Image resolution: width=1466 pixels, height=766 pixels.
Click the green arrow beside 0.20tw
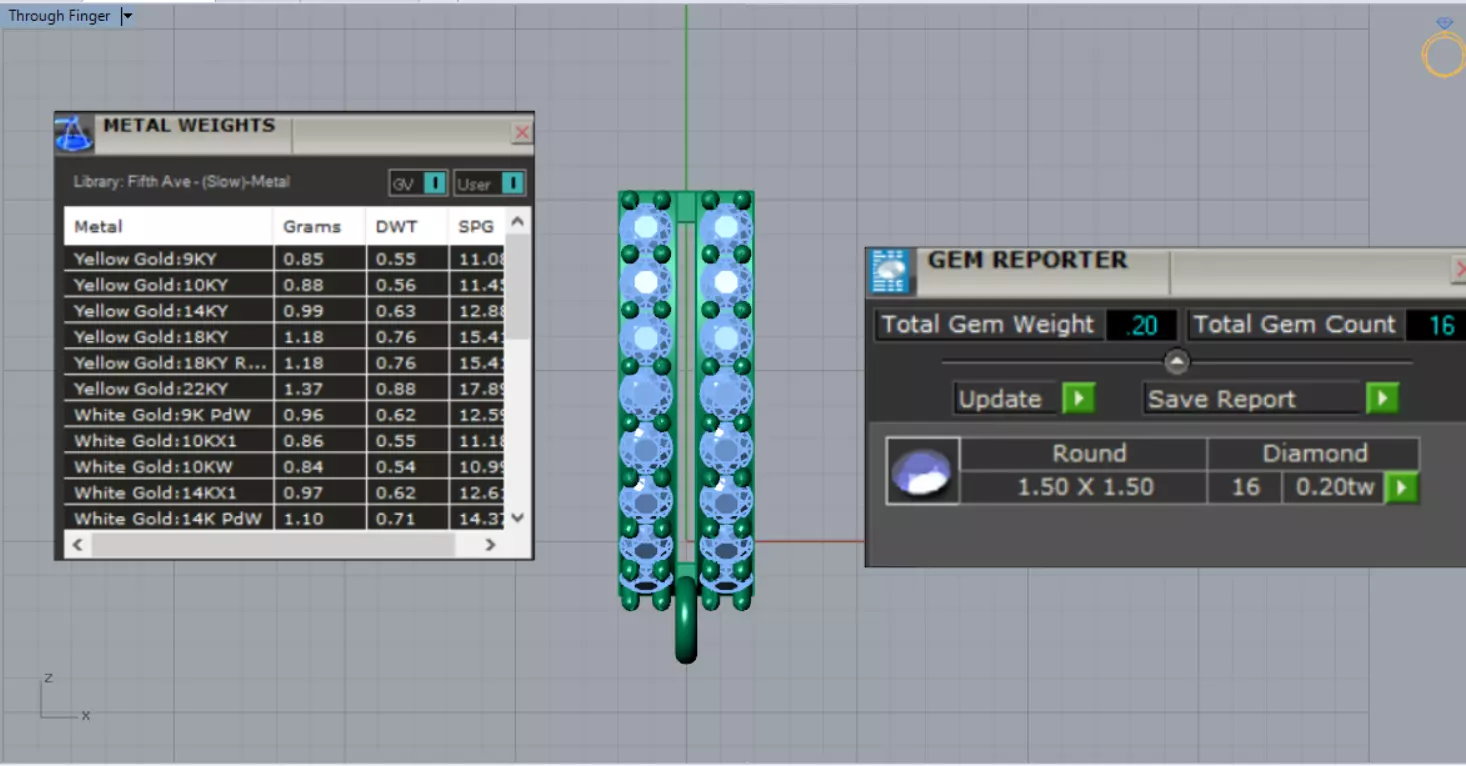[x=1401, y=488]
